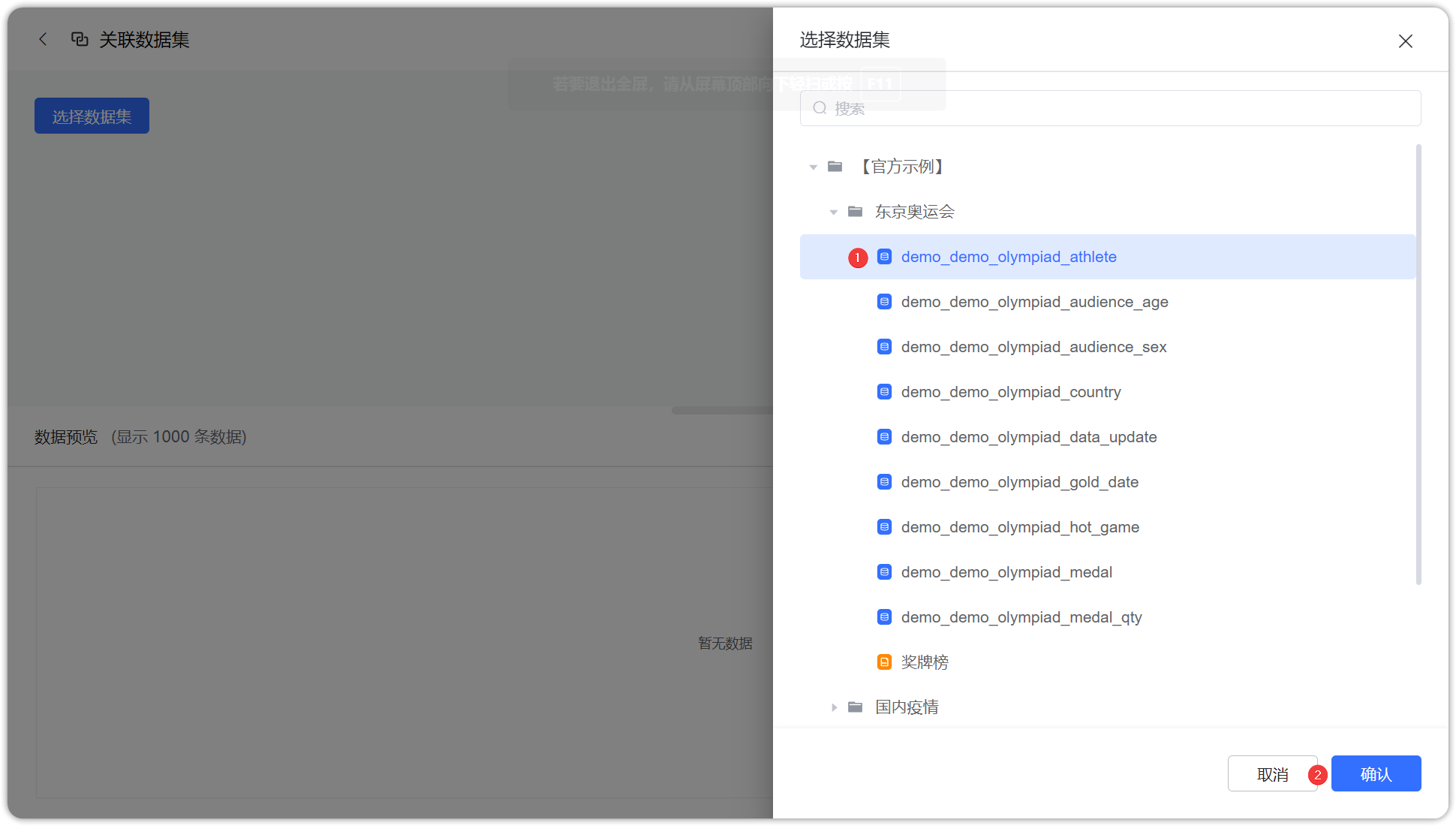
Task: Select demo_demo_olympiad_data_update dataset
Action: 1108,437
